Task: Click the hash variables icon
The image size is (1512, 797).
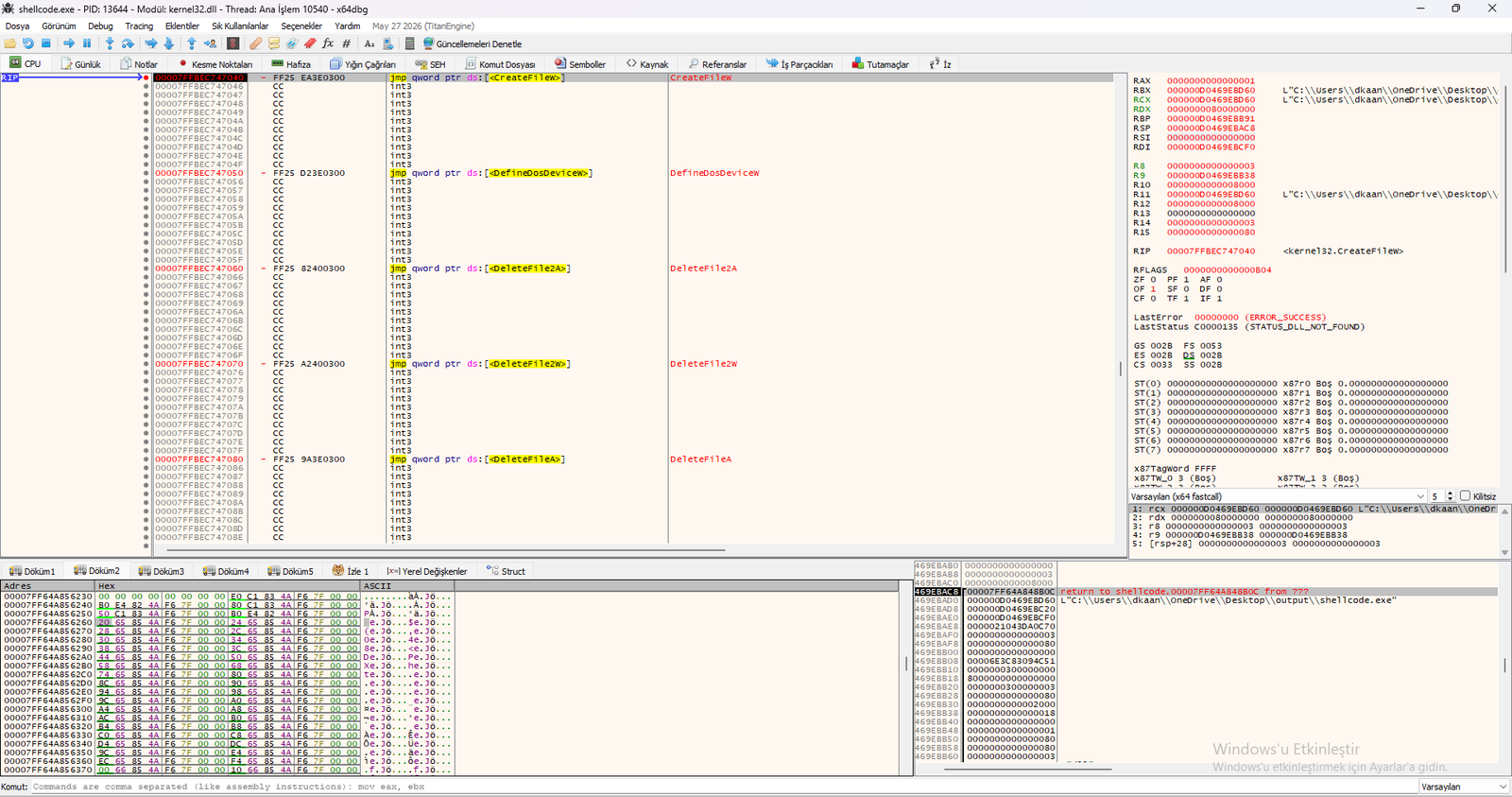Action: pos(346,43)
